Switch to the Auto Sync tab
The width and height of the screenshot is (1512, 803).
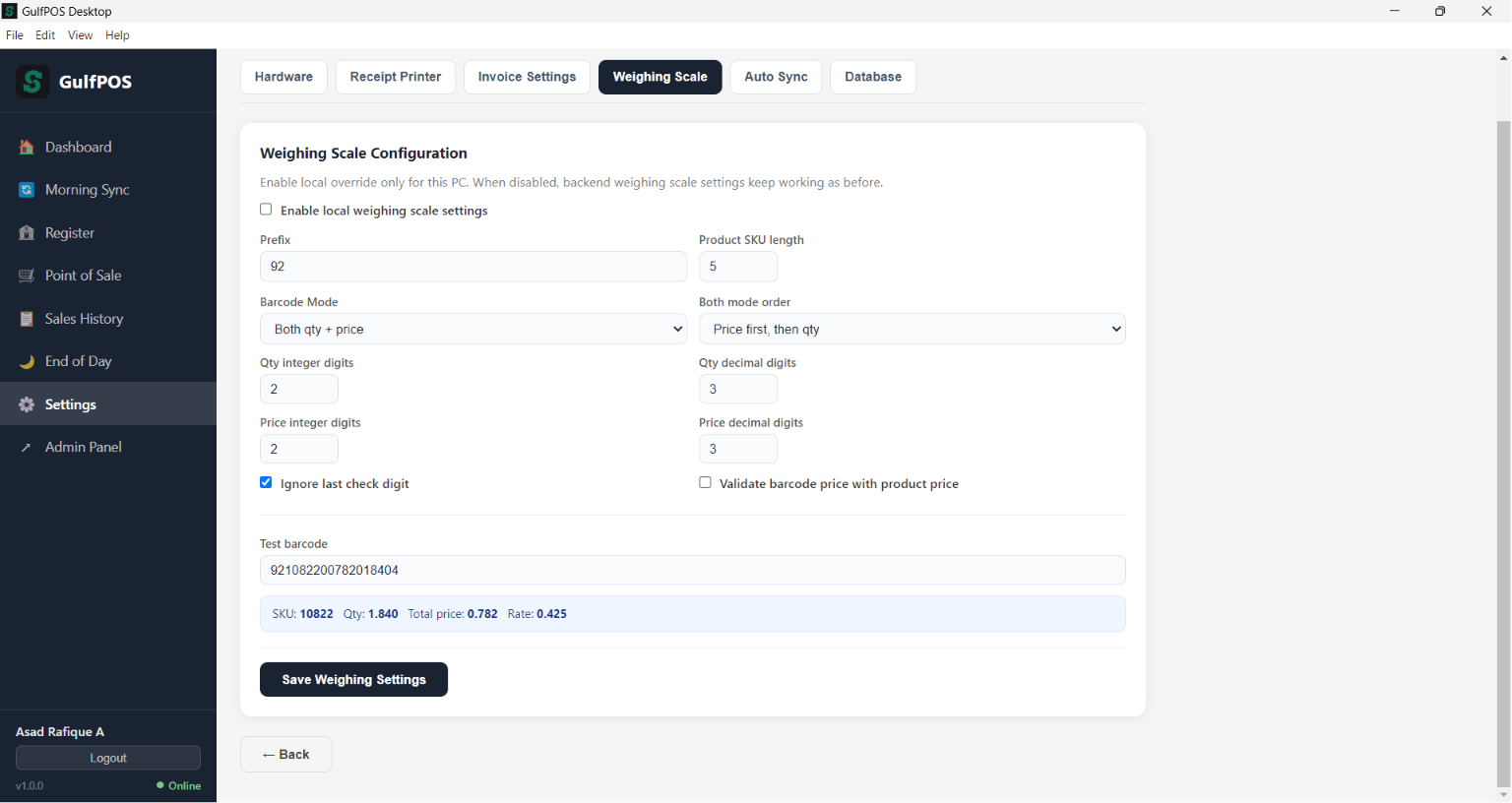coord(776,77)
